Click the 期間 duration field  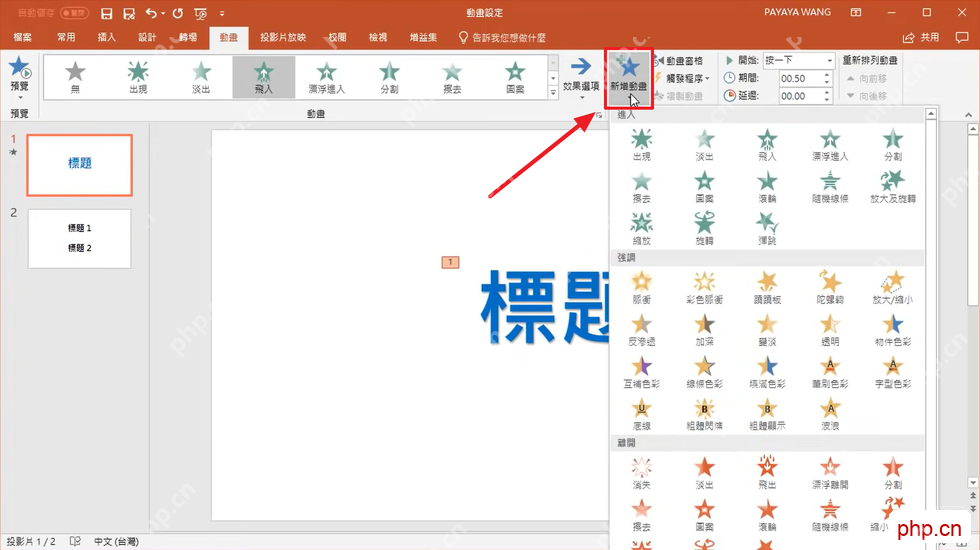(799, 78)
